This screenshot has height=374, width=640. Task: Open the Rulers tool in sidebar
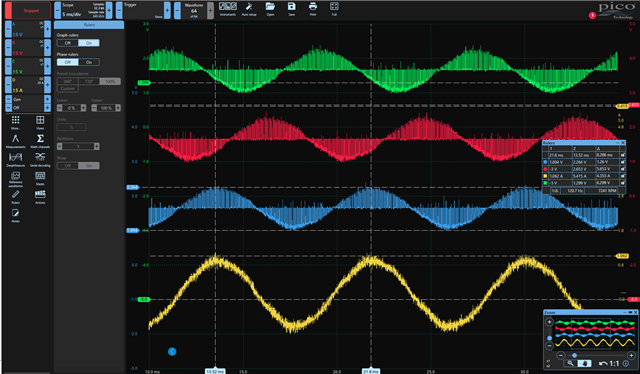[16, 197]
